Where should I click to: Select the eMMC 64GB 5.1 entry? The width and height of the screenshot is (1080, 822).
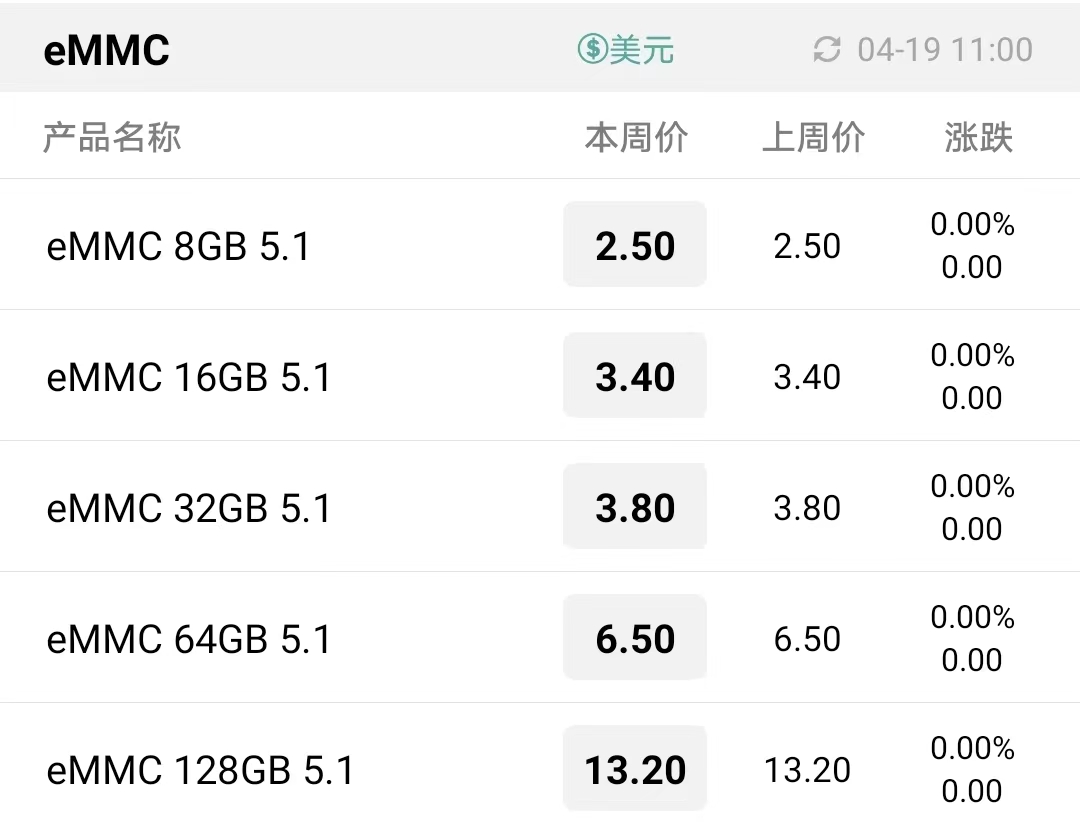[x=540, y=637]
